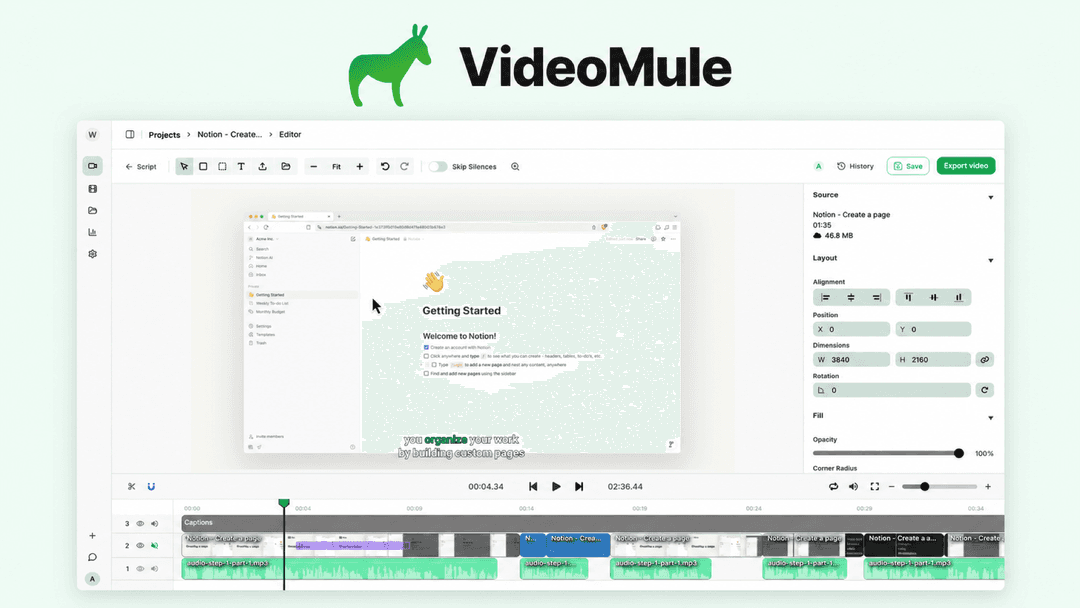Click the magnifier zoom icon beside Skip Silences

coord(515,167)
